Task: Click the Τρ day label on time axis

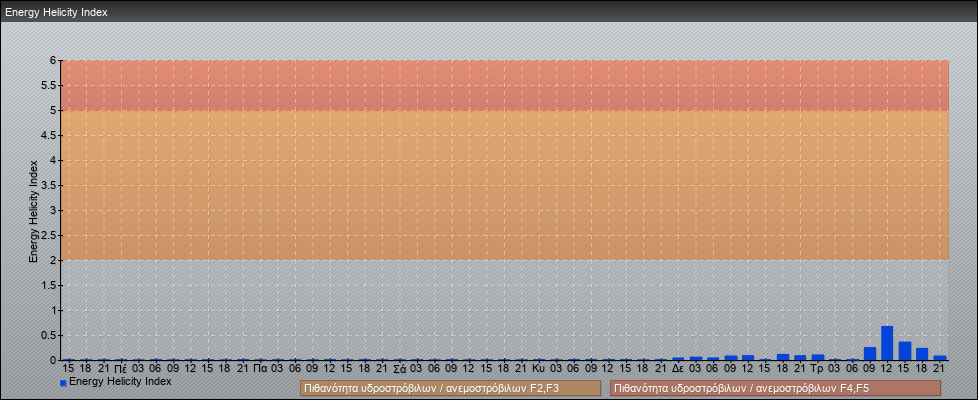Action: pyautogui.click(x=817, y=368)
